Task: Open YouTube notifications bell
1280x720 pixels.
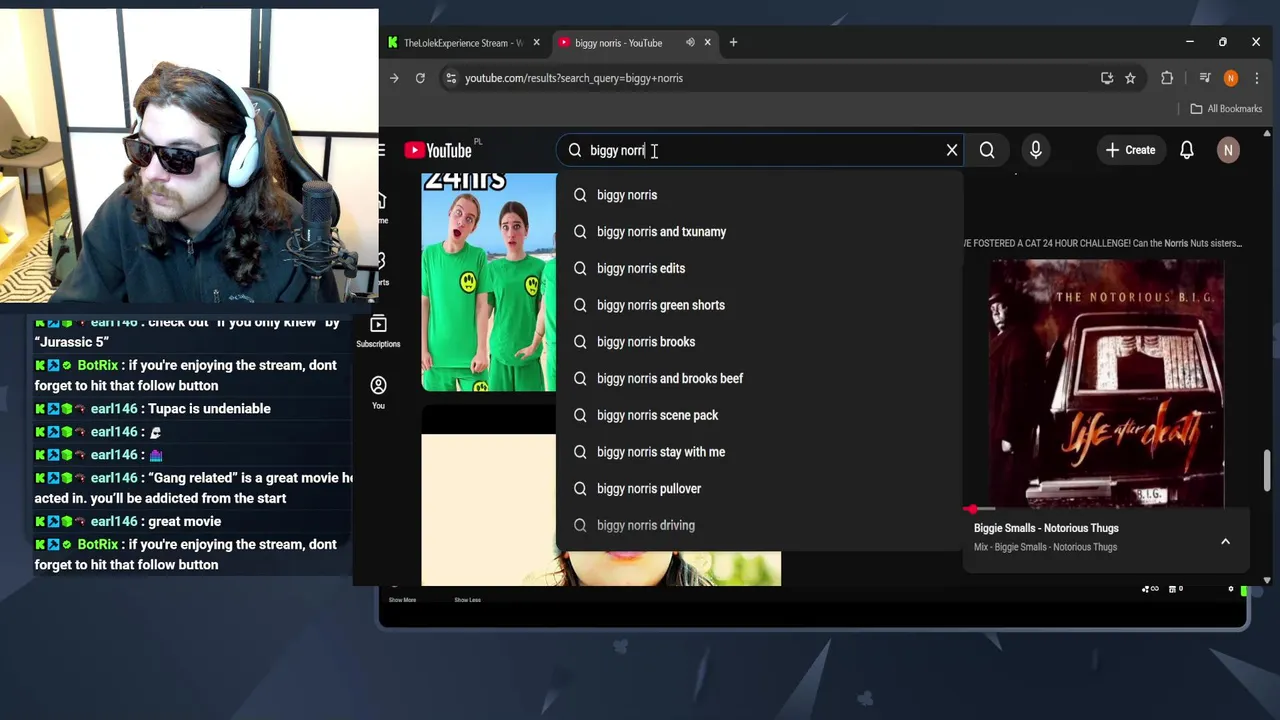Action: coord(1187,150)
